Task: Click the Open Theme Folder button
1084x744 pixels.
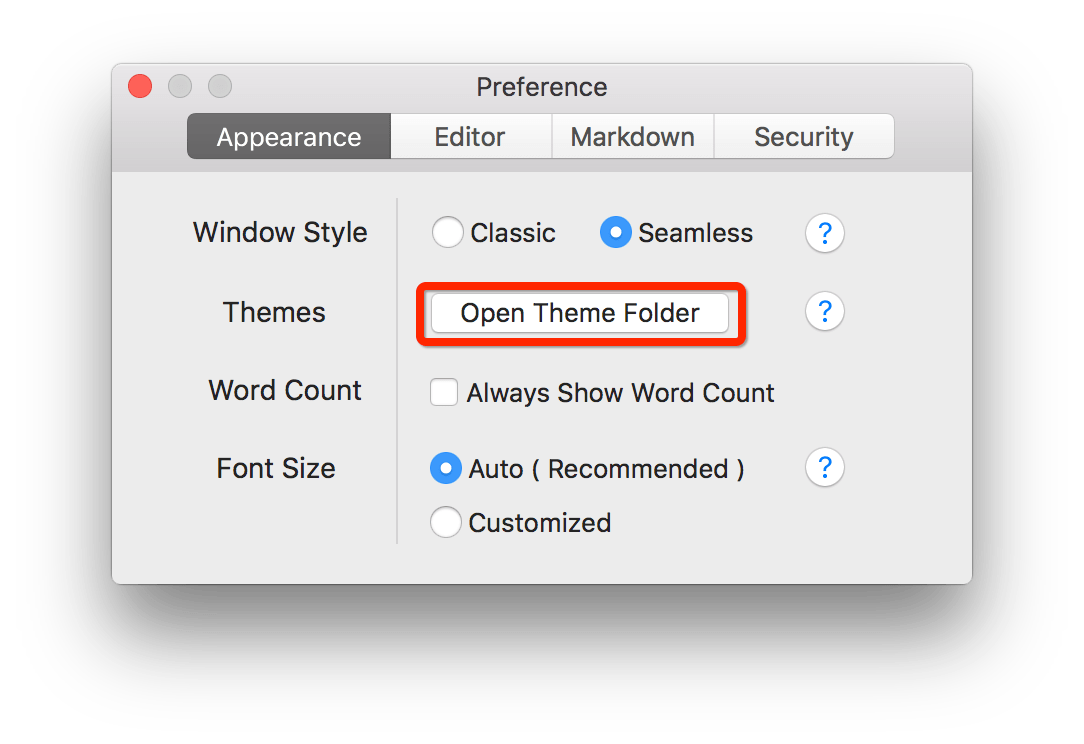Action: tap(580, 313)
